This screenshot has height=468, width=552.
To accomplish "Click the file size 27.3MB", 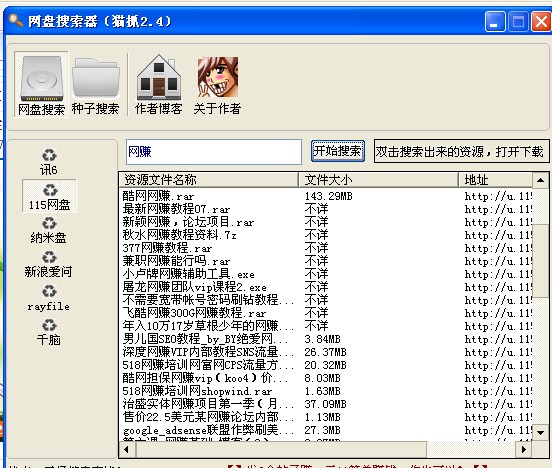I will pos(322,430).
